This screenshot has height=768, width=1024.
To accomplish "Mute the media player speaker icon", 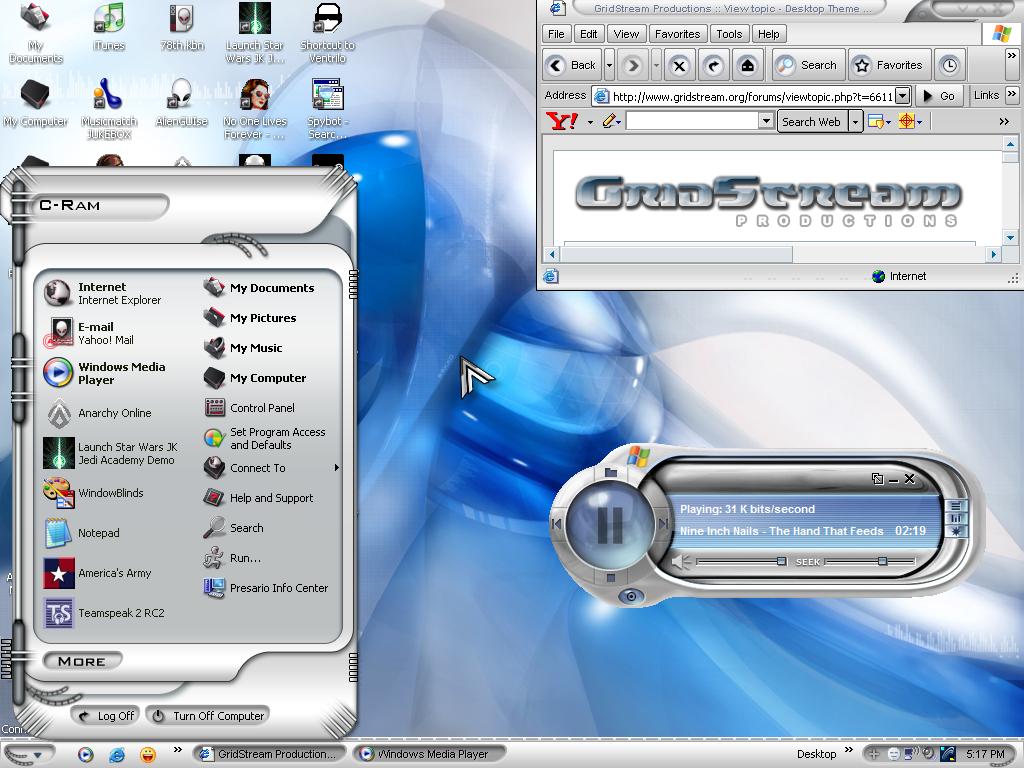I will pos(680,562).
